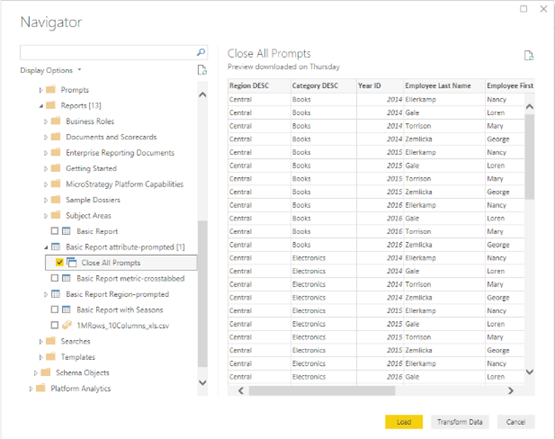
Task: Click the Load button
Action: (x=404, y=422)
